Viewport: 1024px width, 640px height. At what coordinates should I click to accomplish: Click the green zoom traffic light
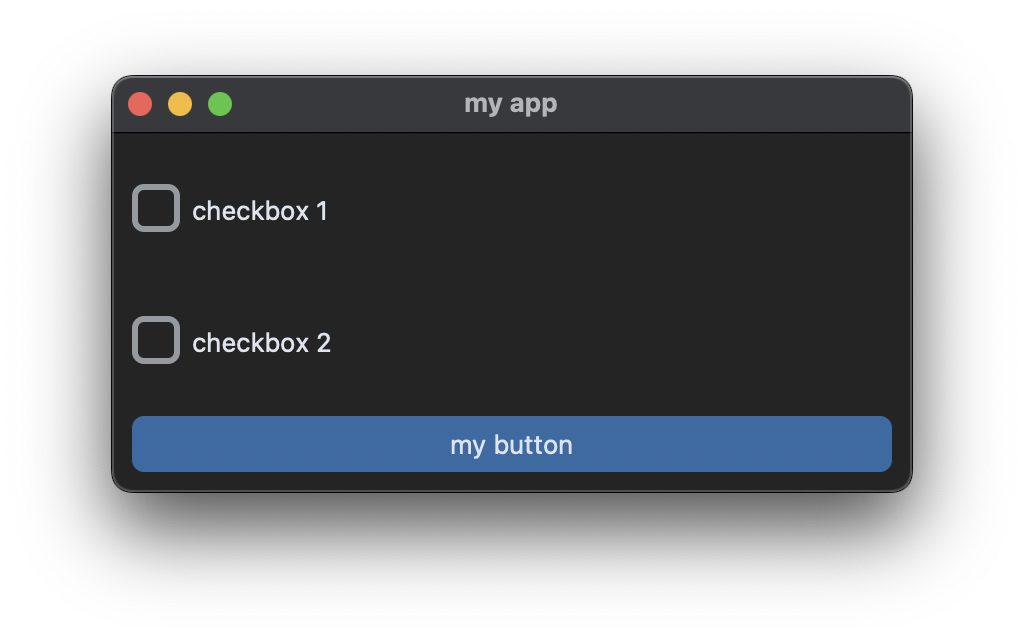(220, 103)
